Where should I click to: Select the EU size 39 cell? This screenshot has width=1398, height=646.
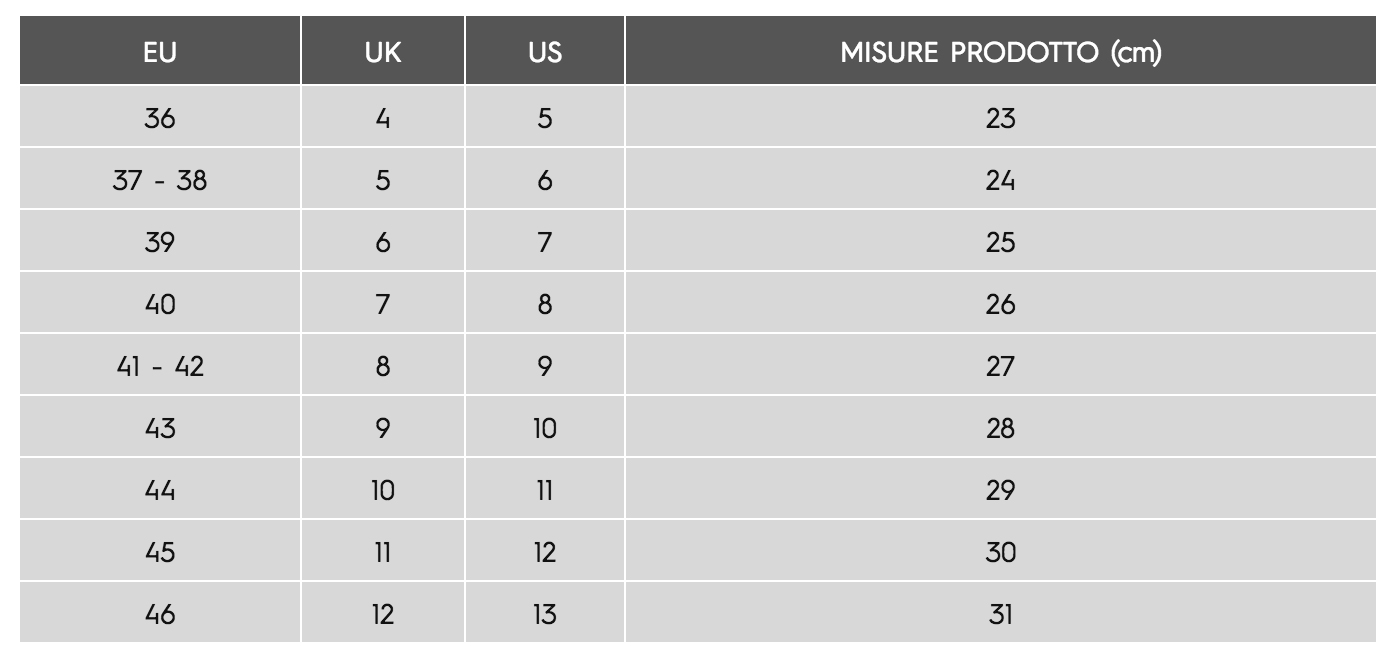(x=160, y=242)
